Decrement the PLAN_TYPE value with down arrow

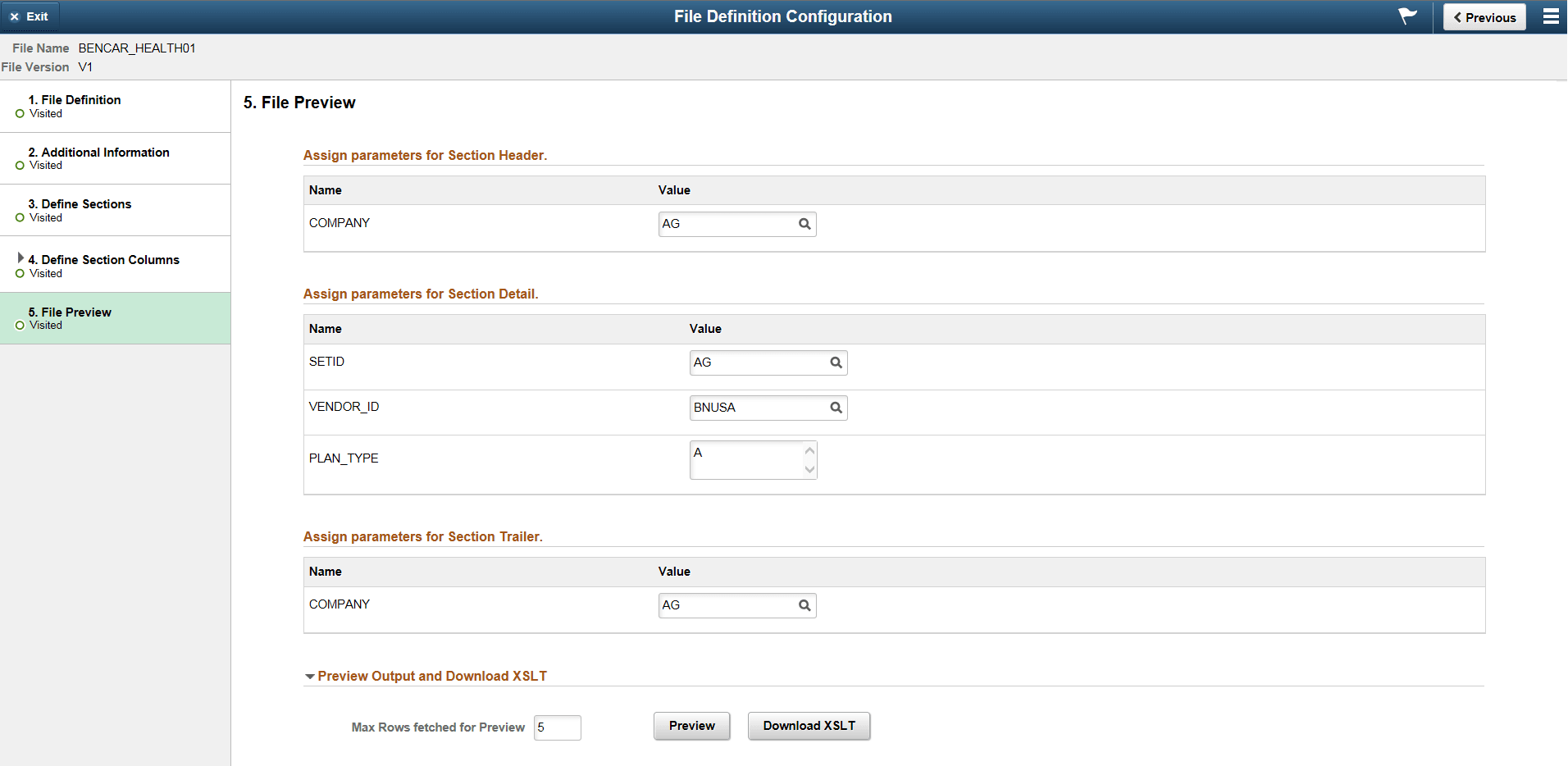[809, 469]
